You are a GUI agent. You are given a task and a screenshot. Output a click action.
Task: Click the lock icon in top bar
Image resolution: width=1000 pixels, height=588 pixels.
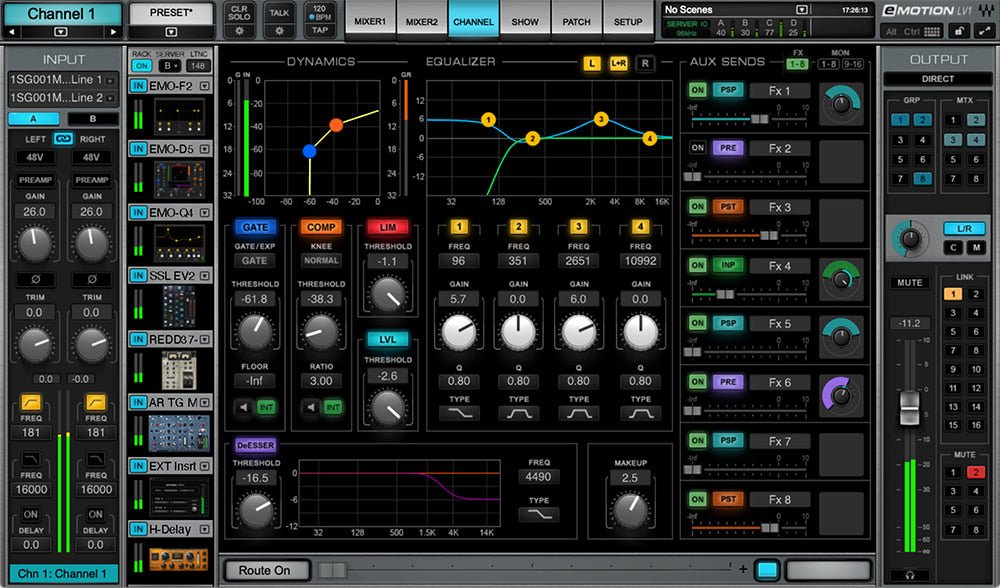958,31
